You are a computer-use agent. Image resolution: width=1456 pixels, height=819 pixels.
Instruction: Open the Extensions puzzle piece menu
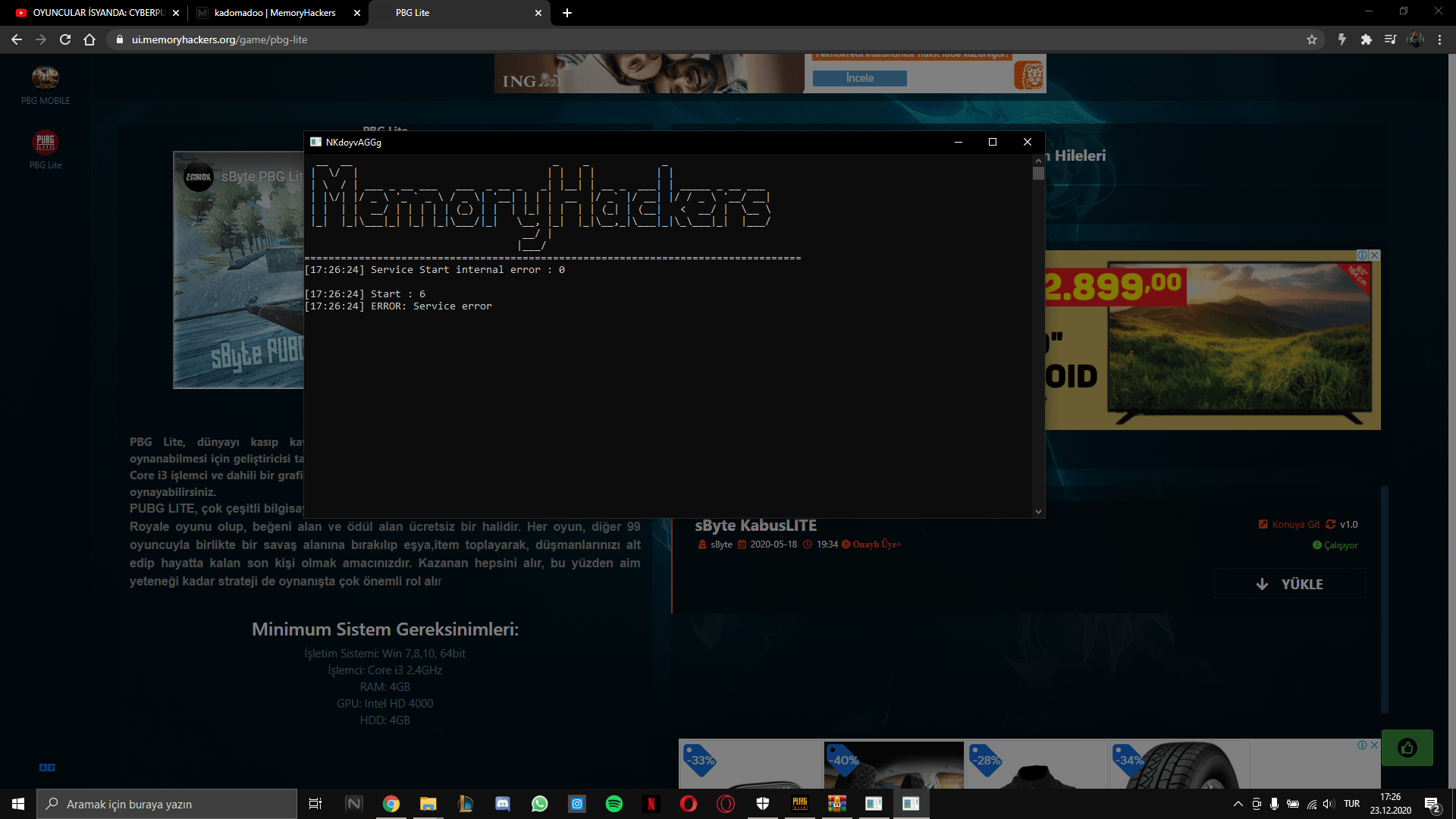point(1366,39)
